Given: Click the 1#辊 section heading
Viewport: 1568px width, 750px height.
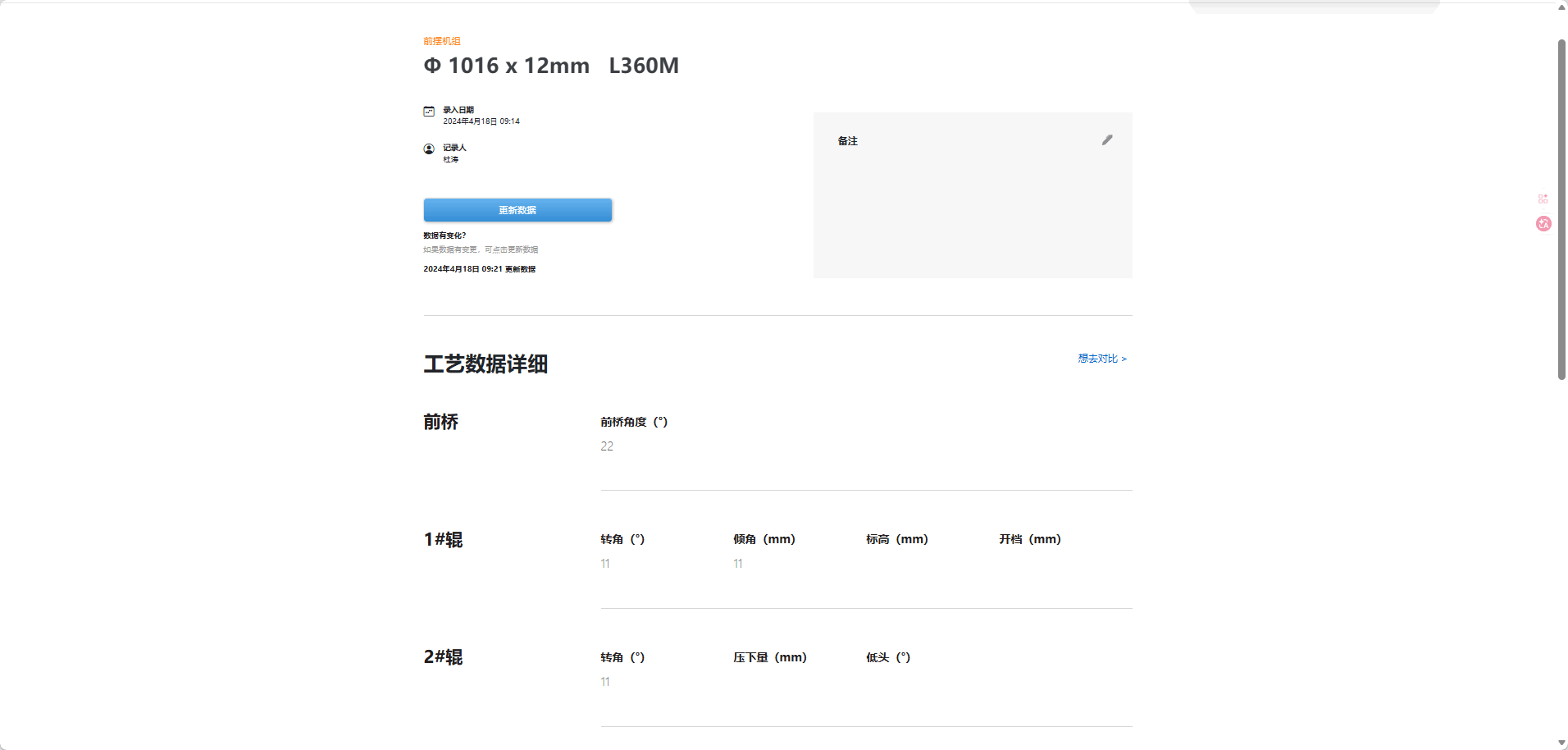Looking at the screenshot, I should [x=443, y=539].
